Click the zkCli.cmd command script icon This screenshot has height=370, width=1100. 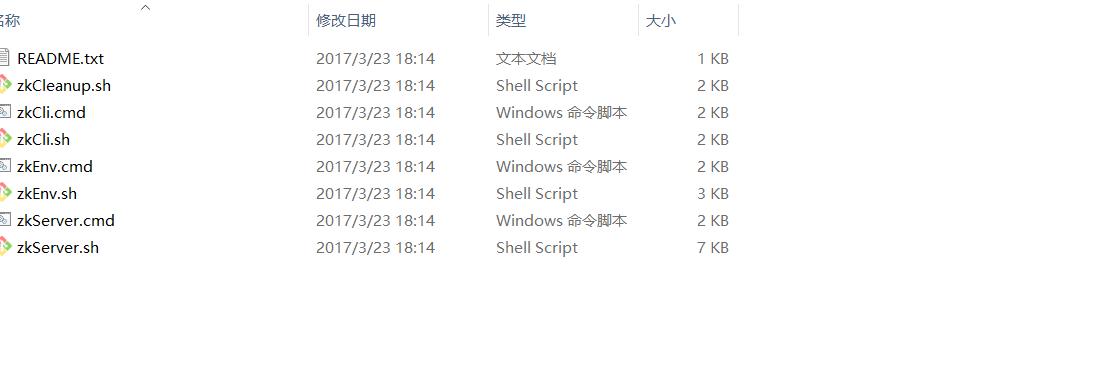point(5,112)
